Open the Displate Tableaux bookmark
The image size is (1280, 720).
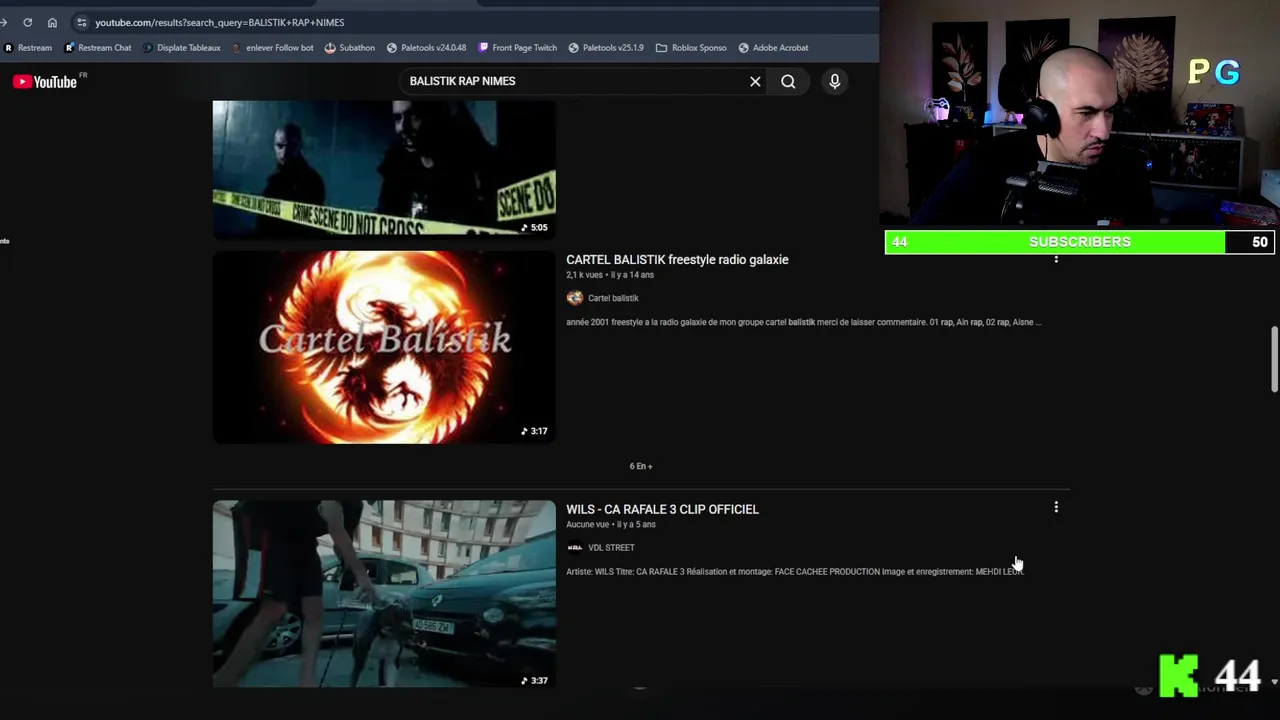182,47
